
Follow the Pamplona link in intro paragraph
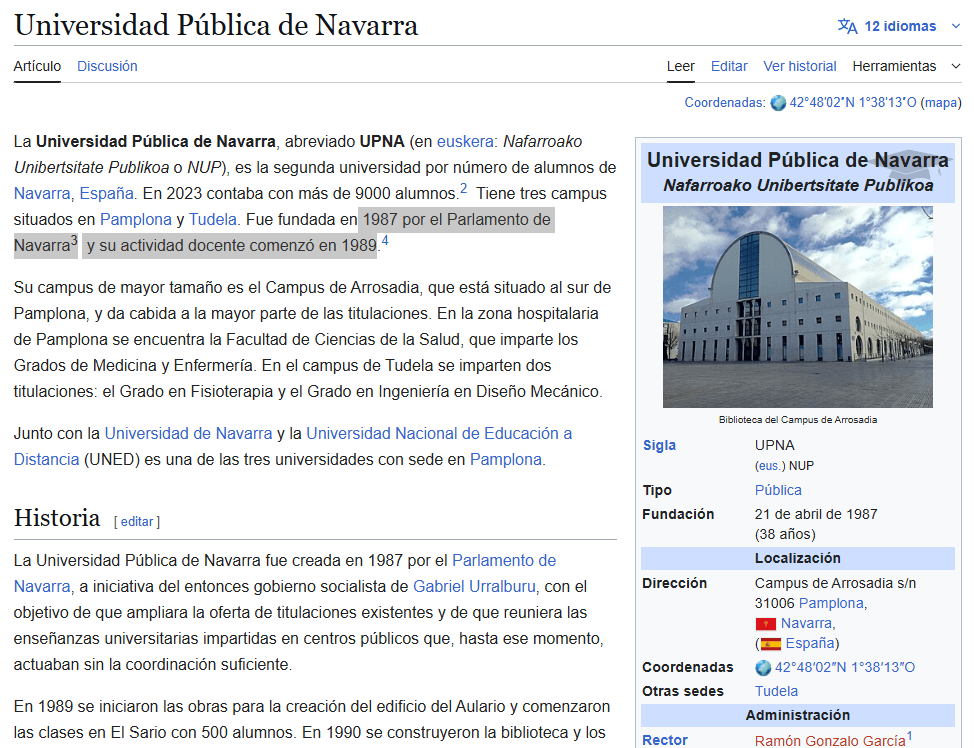tap(135, 219)
